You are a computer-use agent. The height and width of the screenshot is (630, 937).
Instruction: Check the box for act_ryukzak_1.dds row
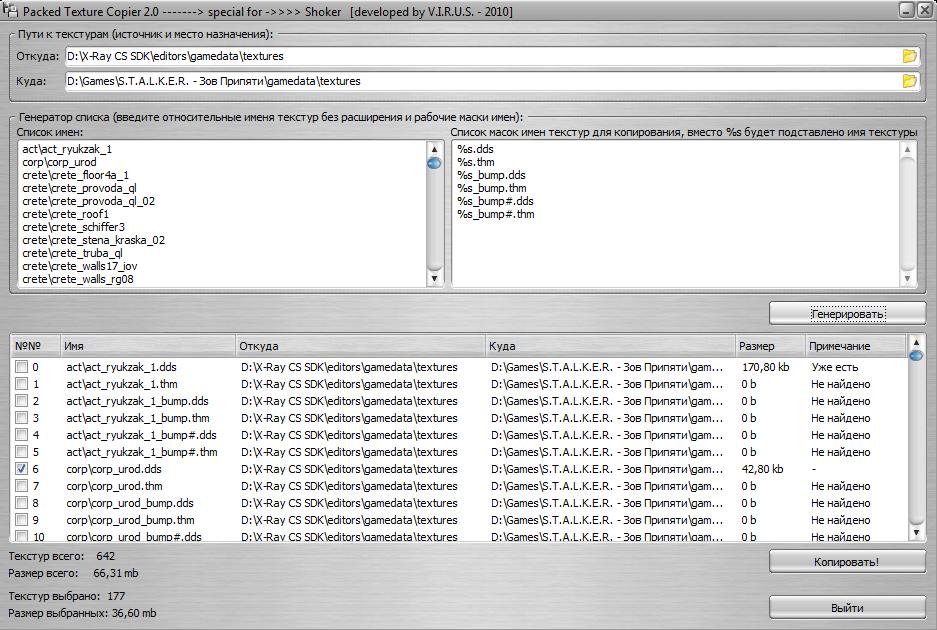(x=22, y=367)
